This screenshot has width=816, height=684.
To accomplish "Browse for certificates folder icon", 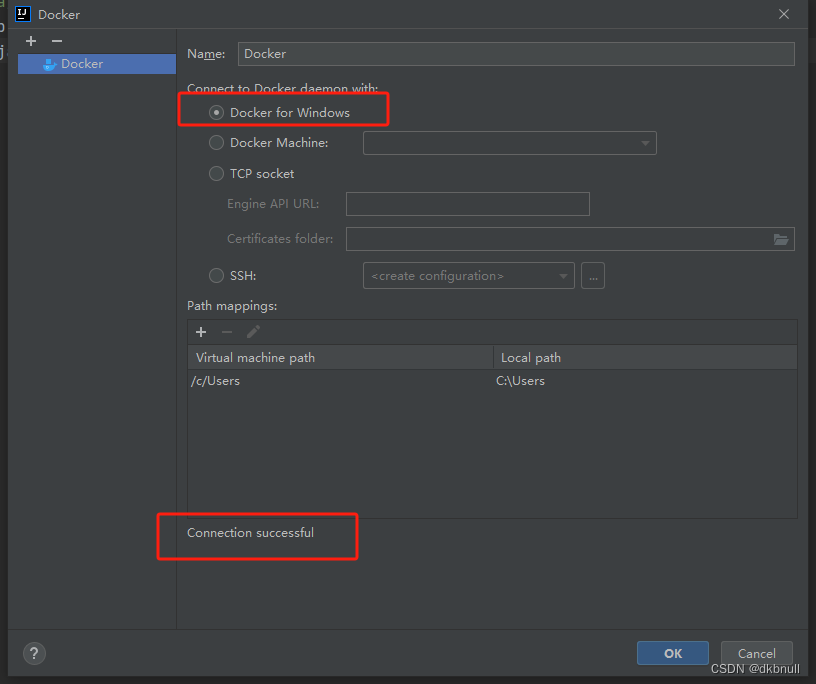I will click(x=781, y=239).
